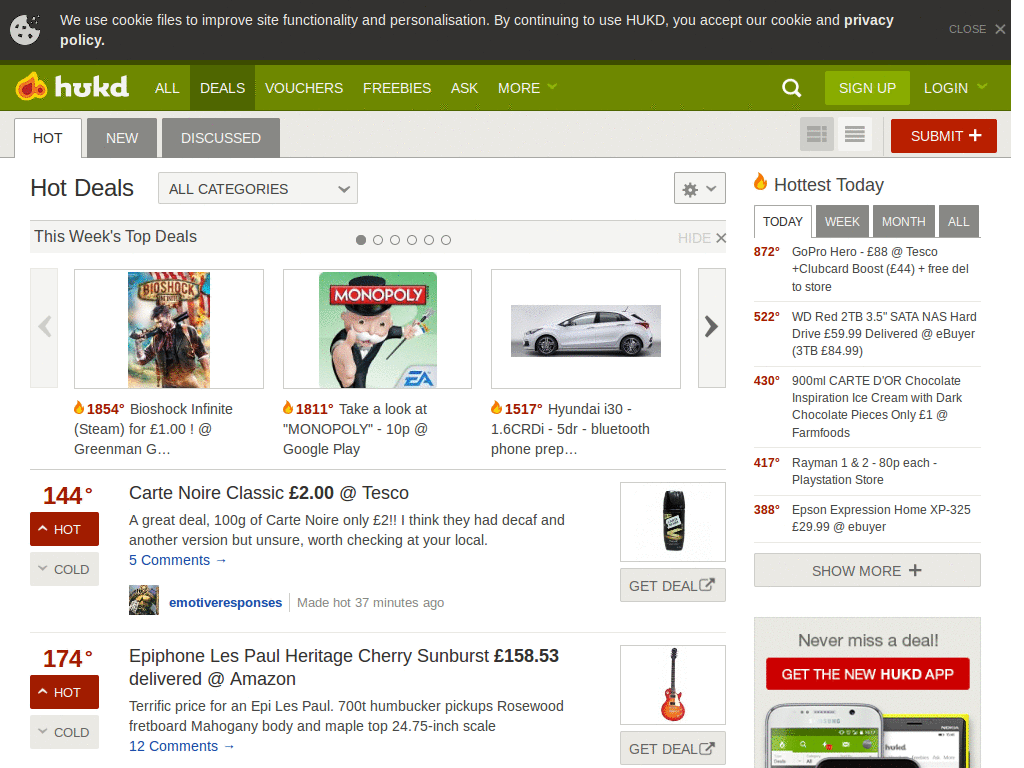Click the cookie icon in banner
The height and width of the screenshot is (768, 1024).
[x=25, y=29]
